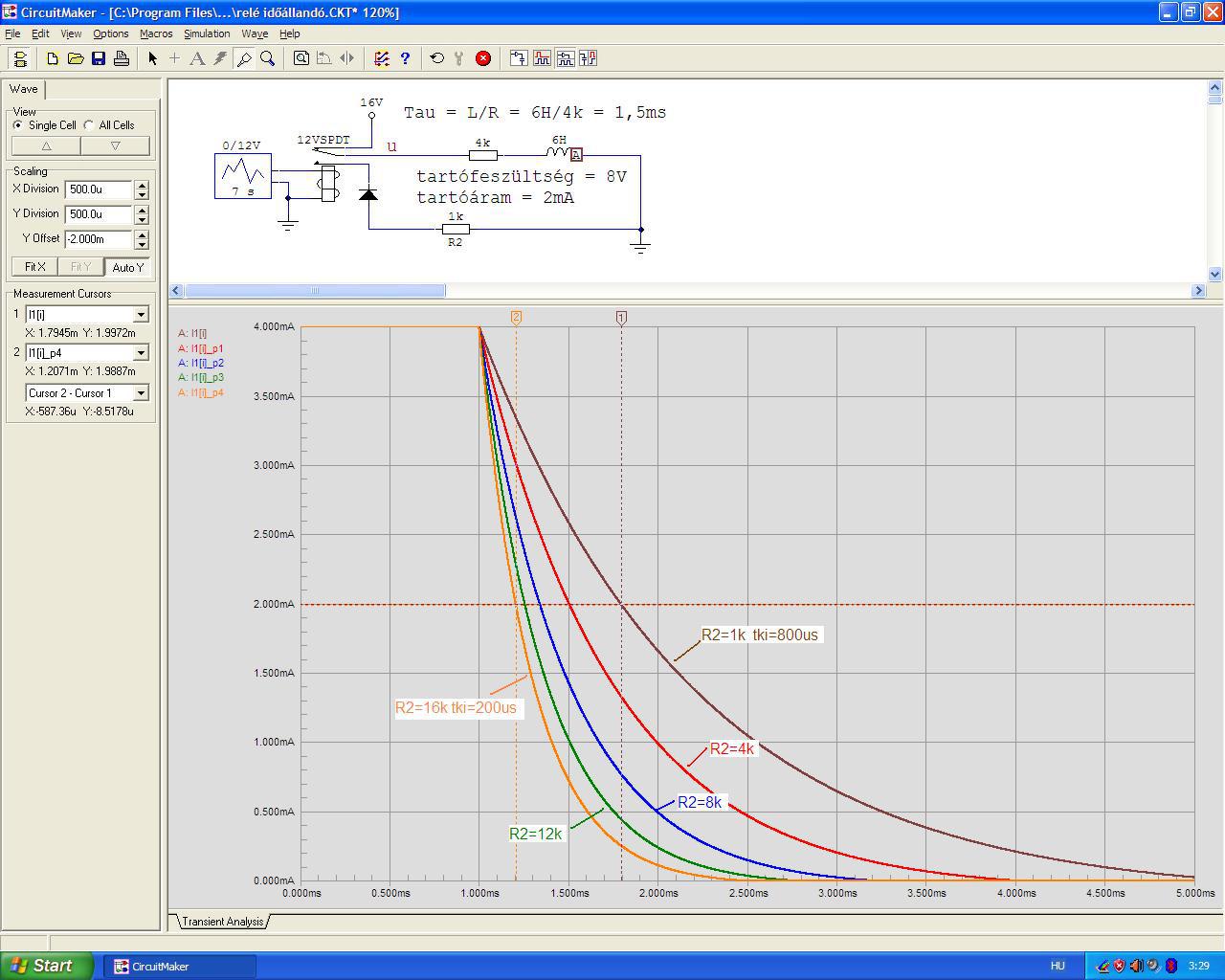Increase the Y Offset value
Viewport: 1225px width, 980px height.
(x=142, y=234)
